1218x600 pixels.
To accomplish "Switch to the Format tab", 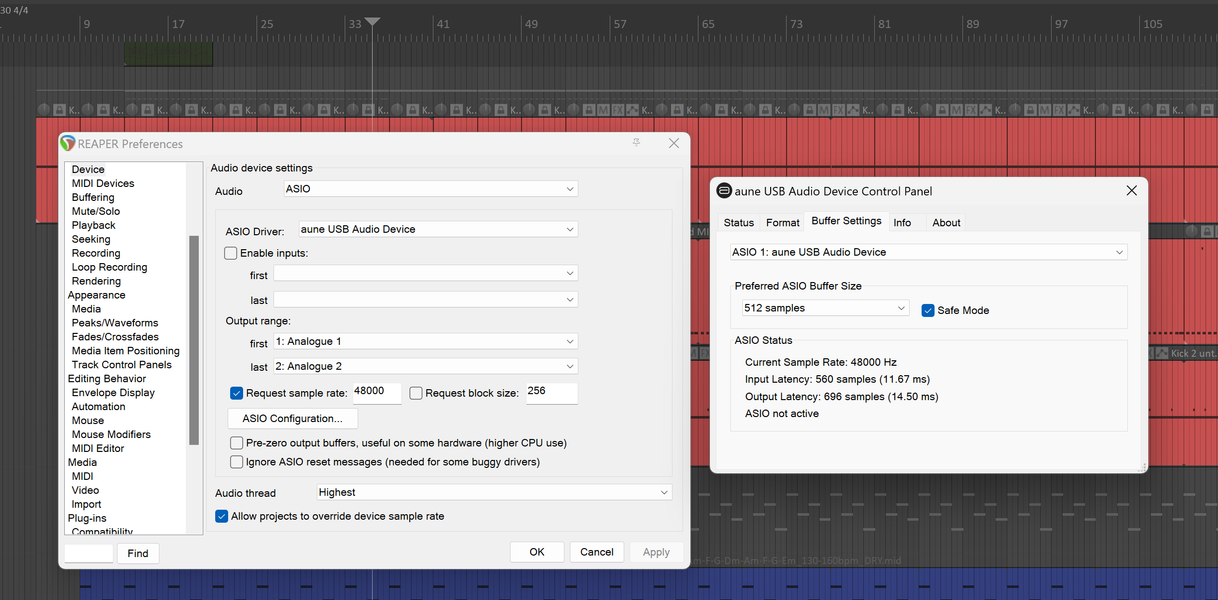I will [783, 223].
